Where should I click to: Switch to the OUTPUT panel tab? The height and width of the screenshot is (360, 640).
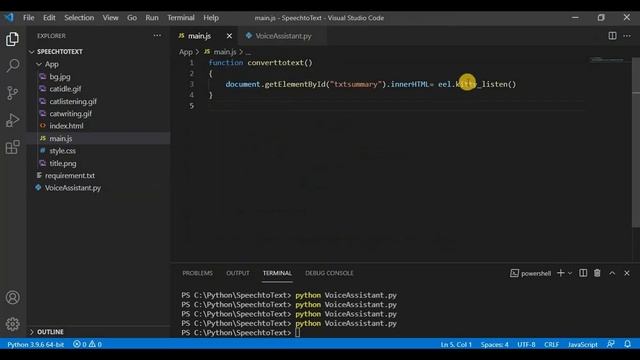tap(238, 273)
